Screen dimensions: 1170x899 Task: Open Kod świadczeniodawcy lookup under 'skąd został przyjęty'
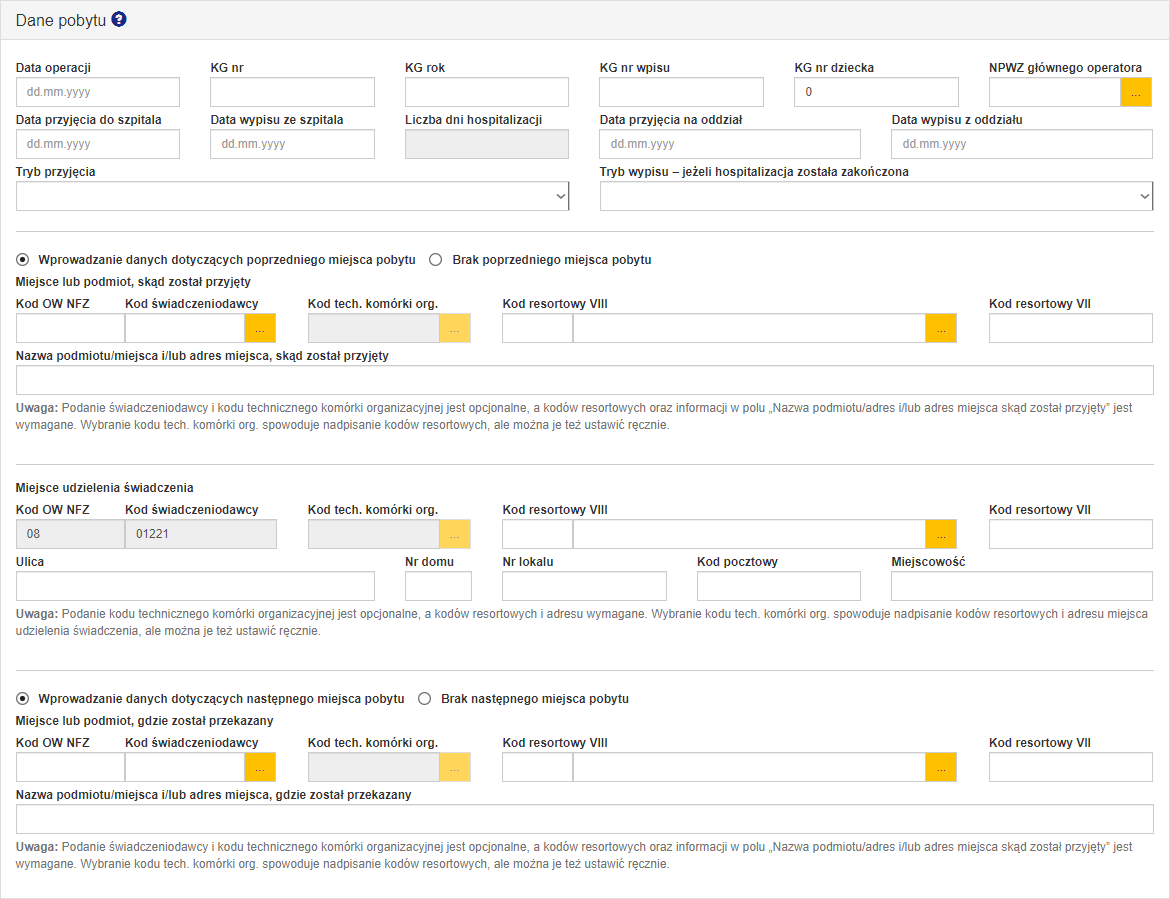pos(260,328)
